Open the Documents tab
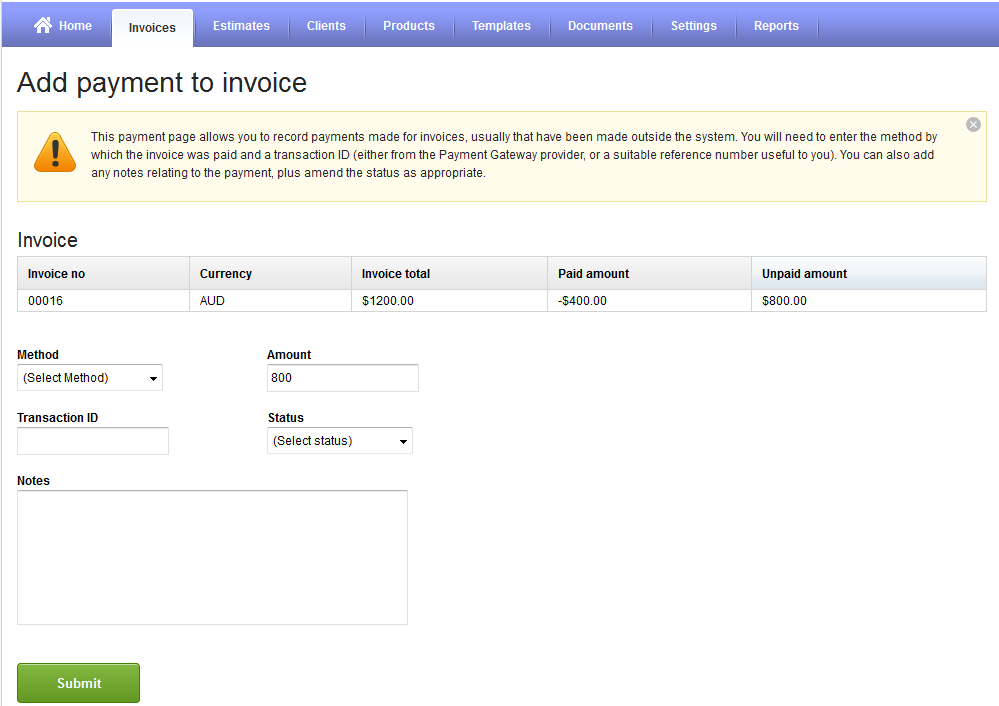999x706 pixels. pos(600,26)
